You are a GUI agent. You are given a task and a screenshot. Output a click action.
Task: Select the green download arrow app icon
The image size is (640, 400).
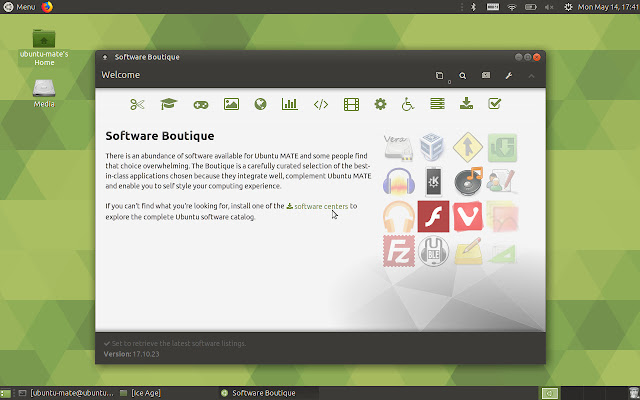point(502,148)
